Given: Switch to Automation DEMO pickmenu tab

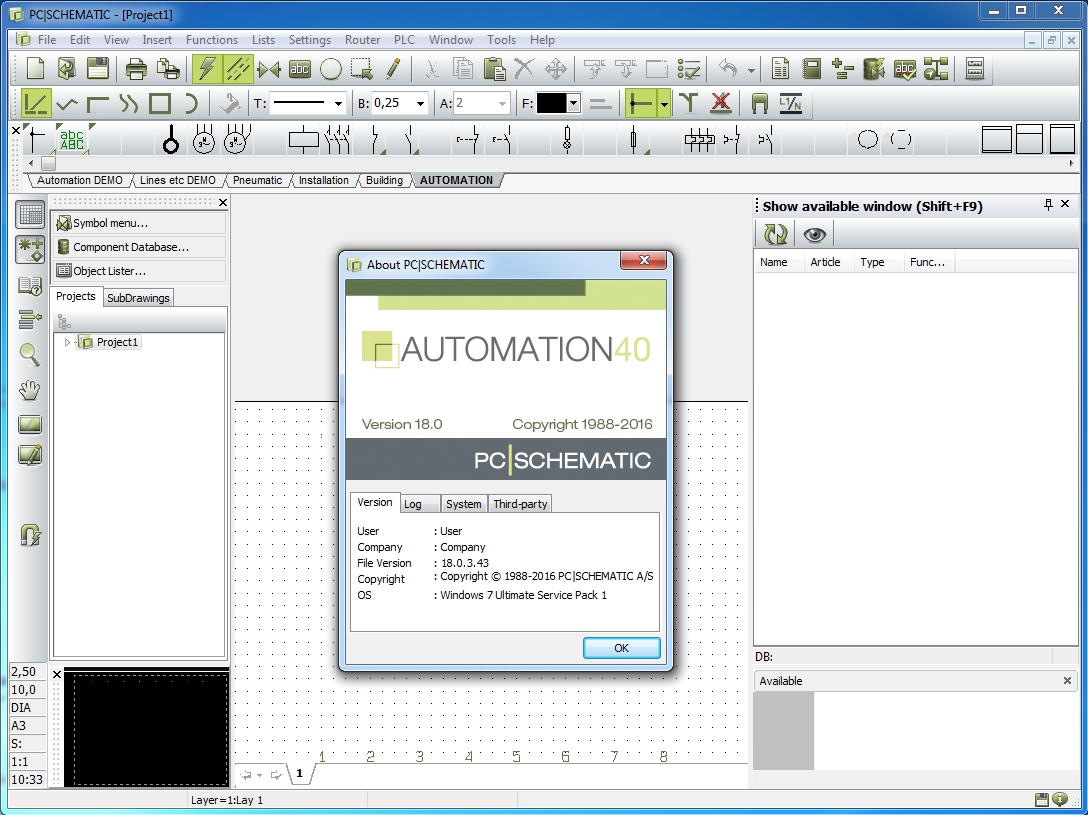Looking at the screenshot, I should (80, 180).
